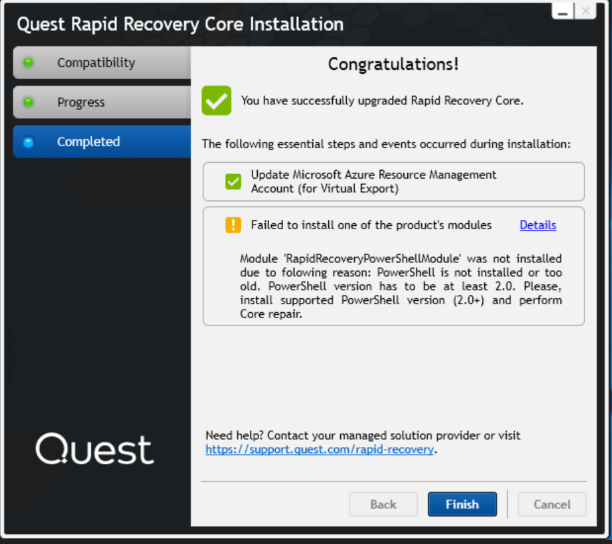Click the green dot beside Compatibility
This screenshot has width=612, height=544.
click(28, 62)
